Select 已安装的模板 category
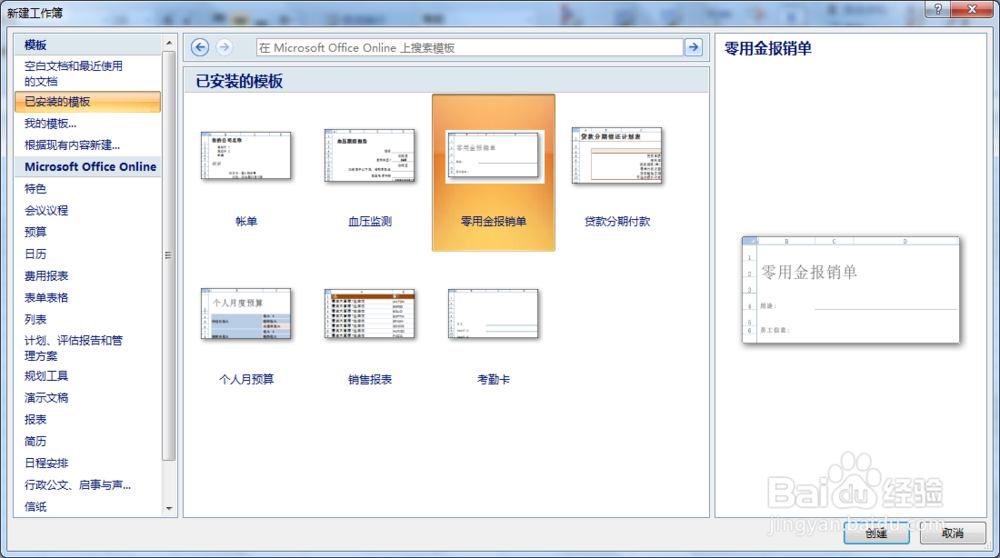 pos(87,101)
